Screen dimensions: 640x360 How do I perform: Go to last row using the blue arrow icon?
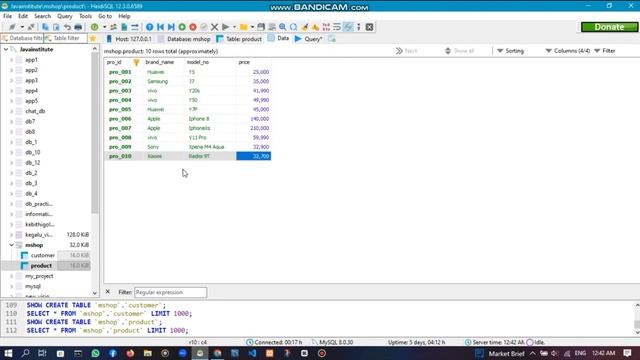[x=171, y=27]
